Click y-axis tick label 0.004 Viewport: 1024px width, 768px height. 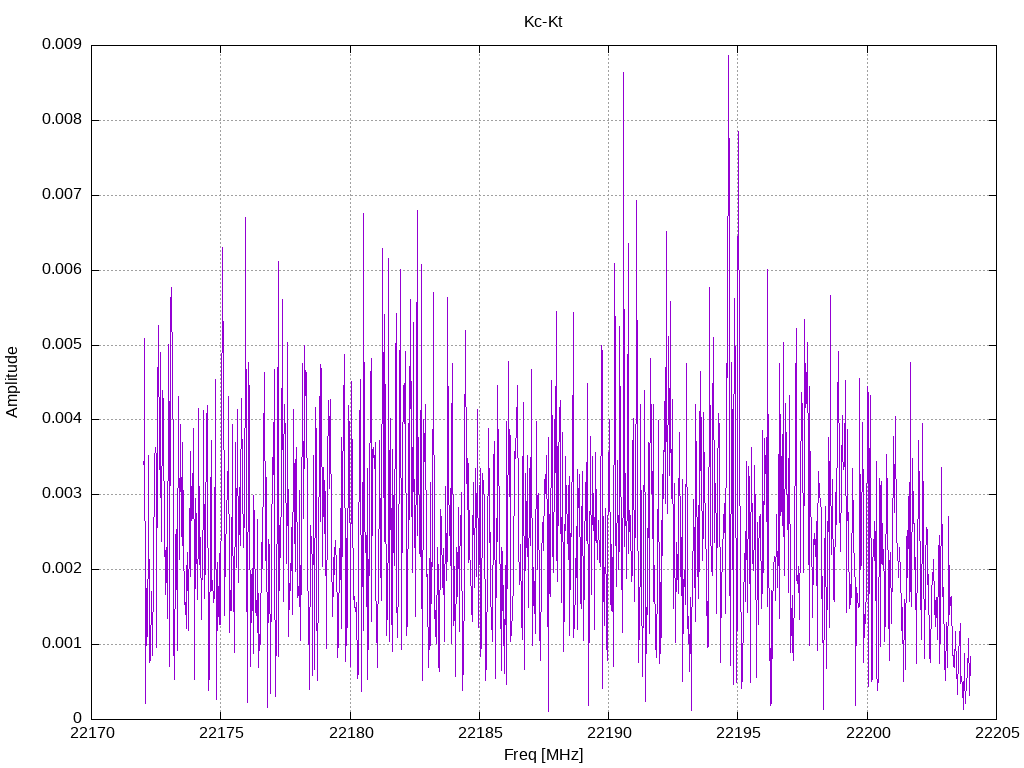[x=62, y=418]
